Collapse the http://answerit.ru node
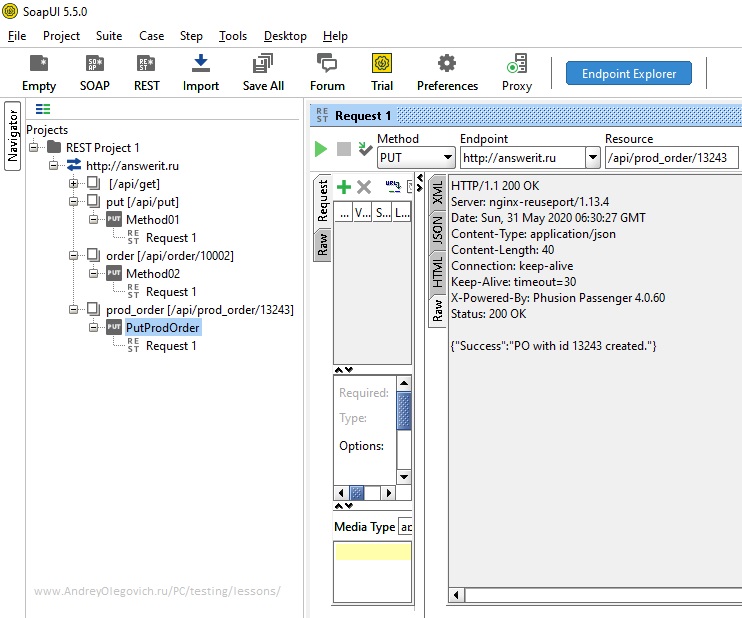Screen dimensions: 742x618 (53, 165)
